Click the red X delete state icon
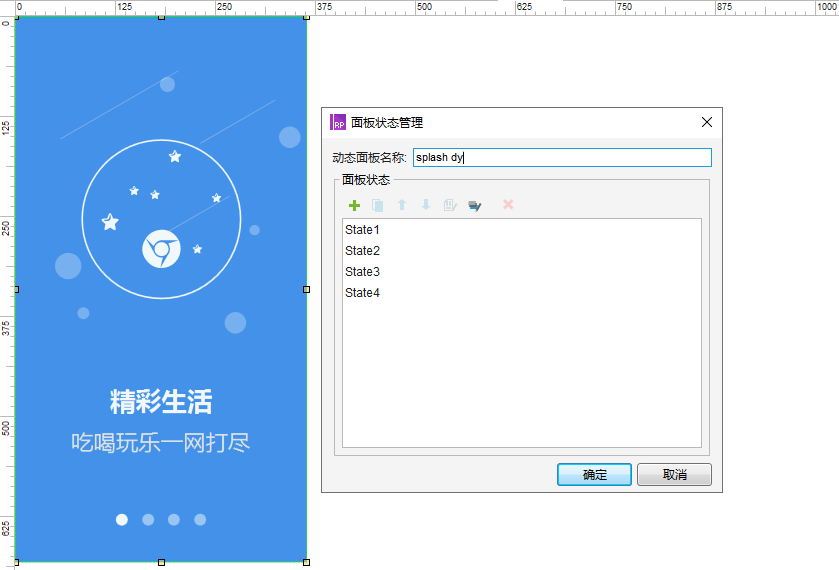This screenshot has width=839, height=570. point(508,204)
